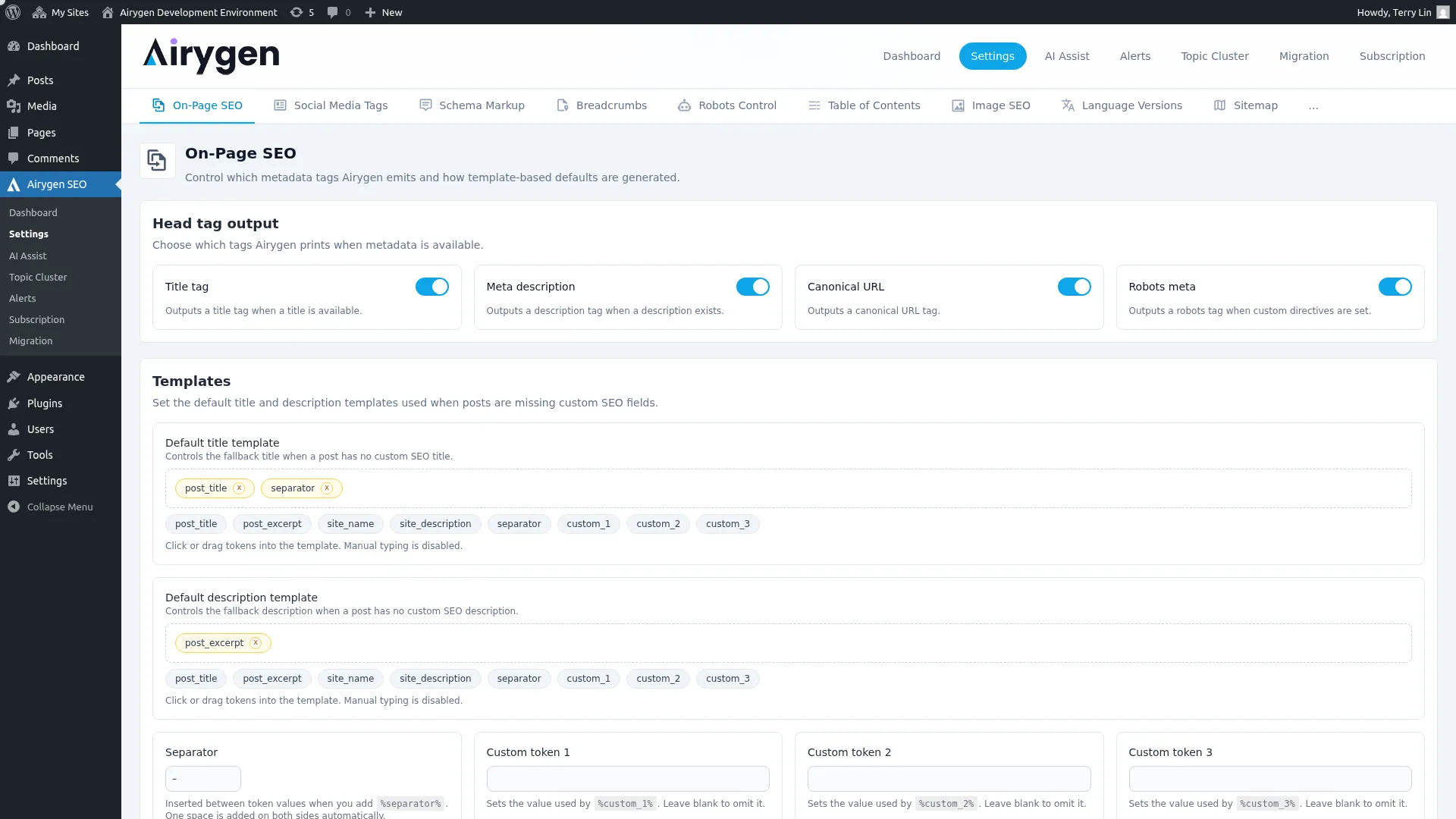1456x819 pixels.
Task: Click the WordPress logo in admin bar
Action: [13, 12]
